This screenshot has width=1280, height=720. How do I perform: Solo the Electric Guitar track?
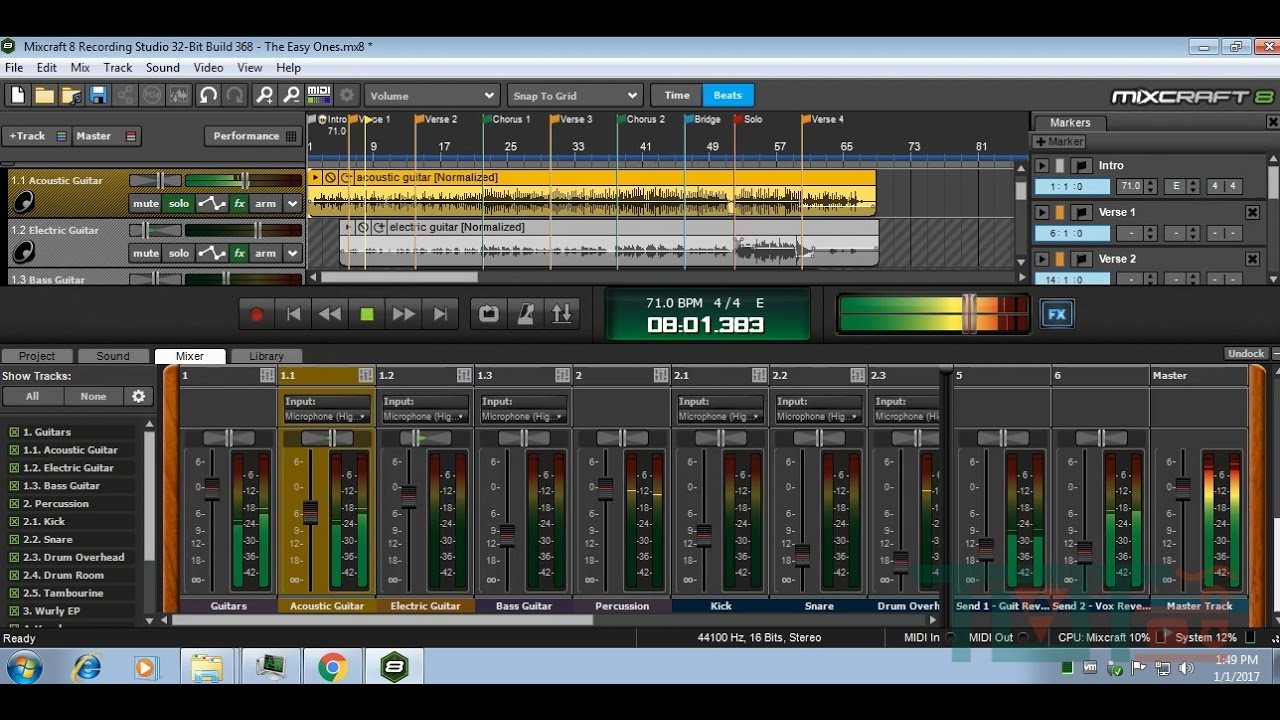click(179, 253)
